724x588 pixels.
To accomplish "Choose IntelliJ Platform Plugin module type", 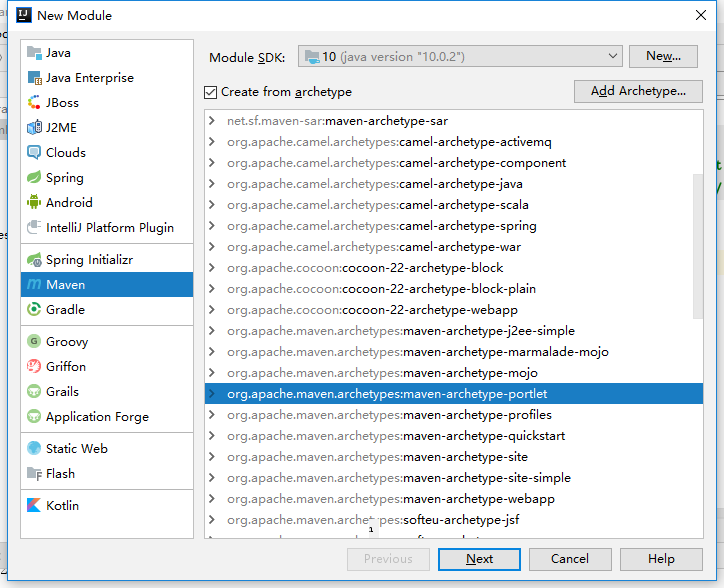I will [109, 228].
